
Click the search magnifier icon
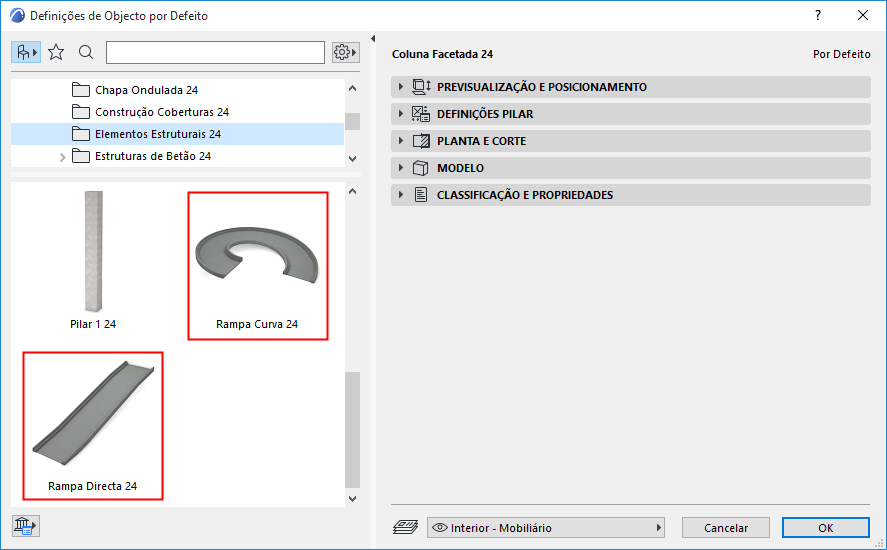(x=86, y=52)
